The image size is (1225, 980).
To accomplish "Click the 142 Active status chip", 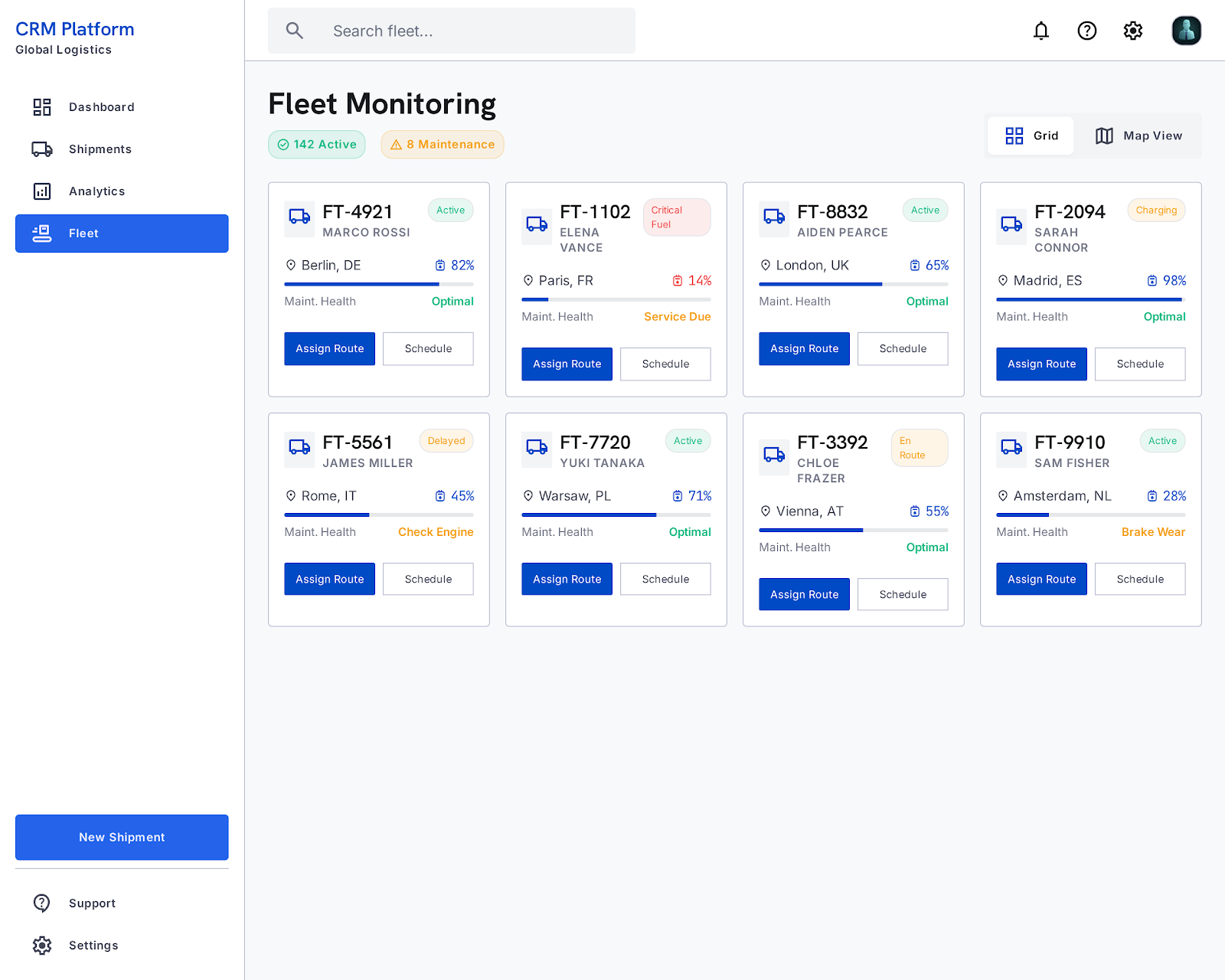I will point(317,145).
